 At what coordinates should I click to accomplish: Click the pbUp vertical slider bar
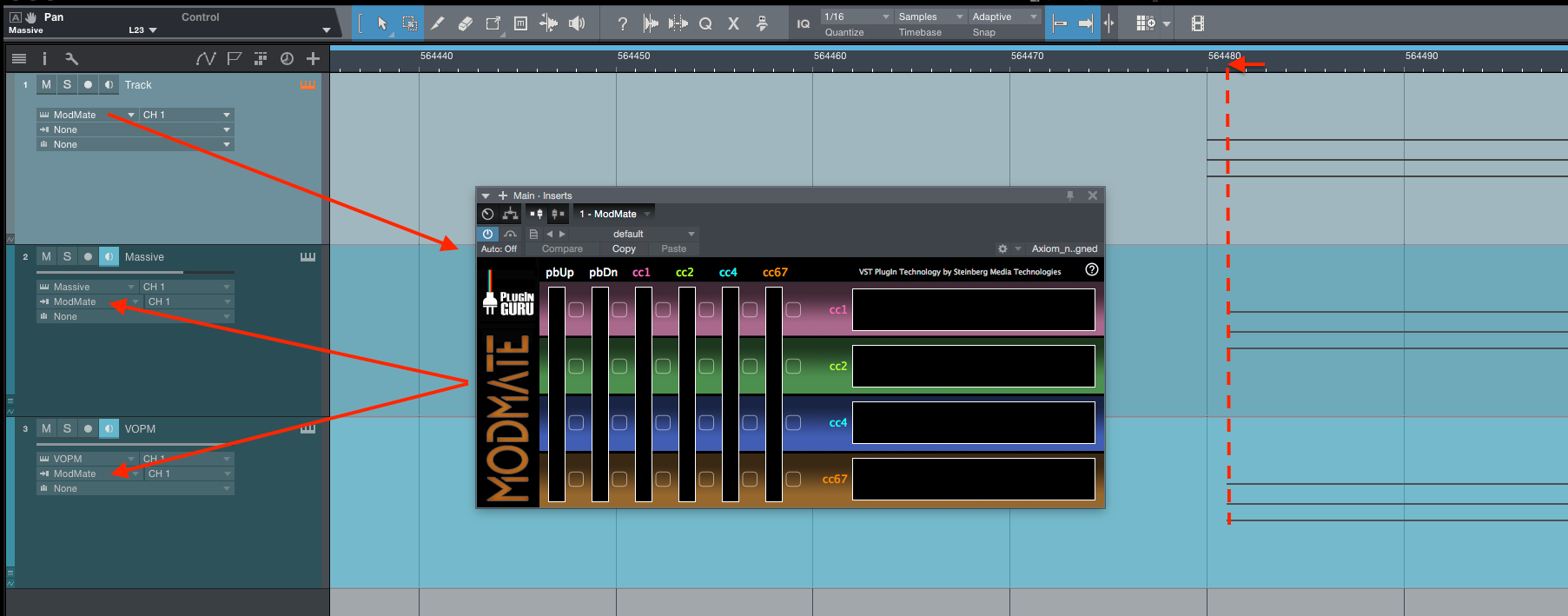pyautogui.click(x=557, y=394)
